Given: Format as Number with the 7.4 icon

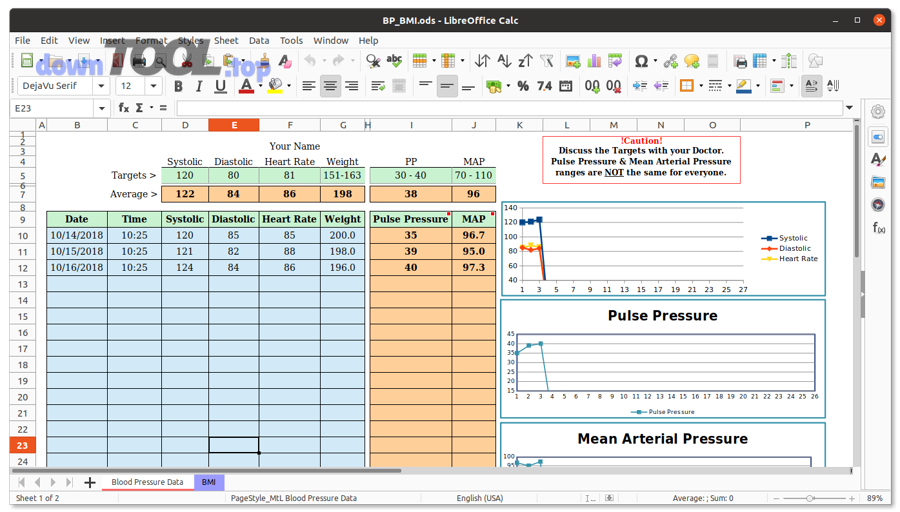Looking at the screenshot, I should (544, 86).
